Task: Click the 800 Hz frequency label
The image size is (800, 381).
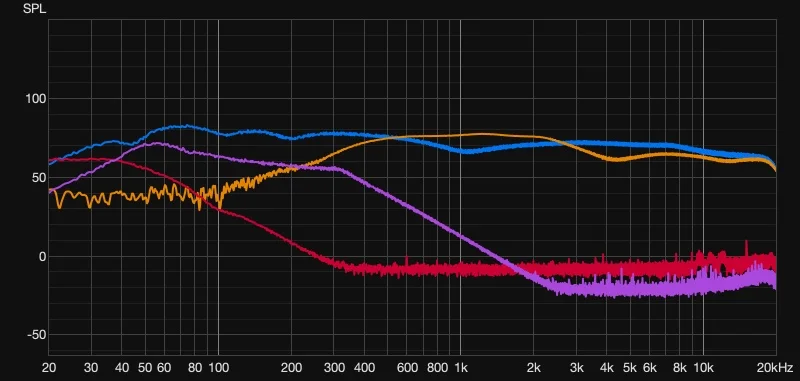Action: [437, 367]
